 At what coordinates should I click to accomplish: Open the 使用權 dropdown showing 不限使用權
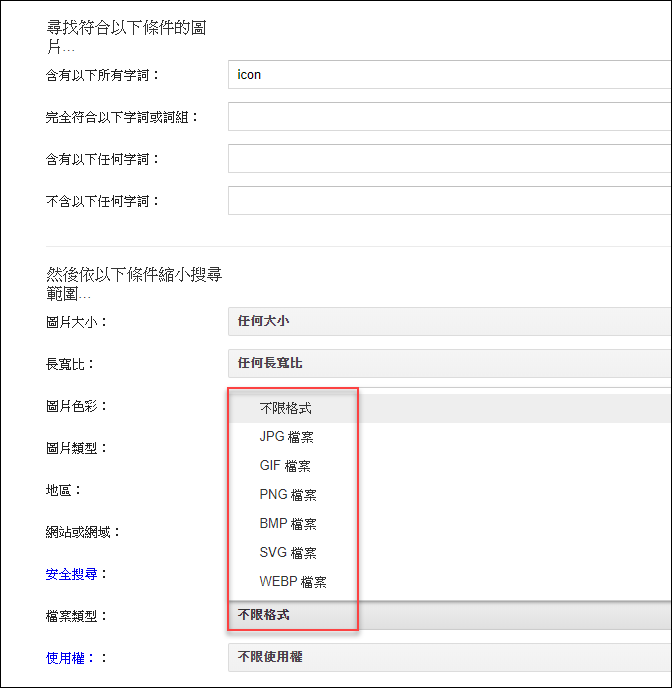tap(450, 657)
